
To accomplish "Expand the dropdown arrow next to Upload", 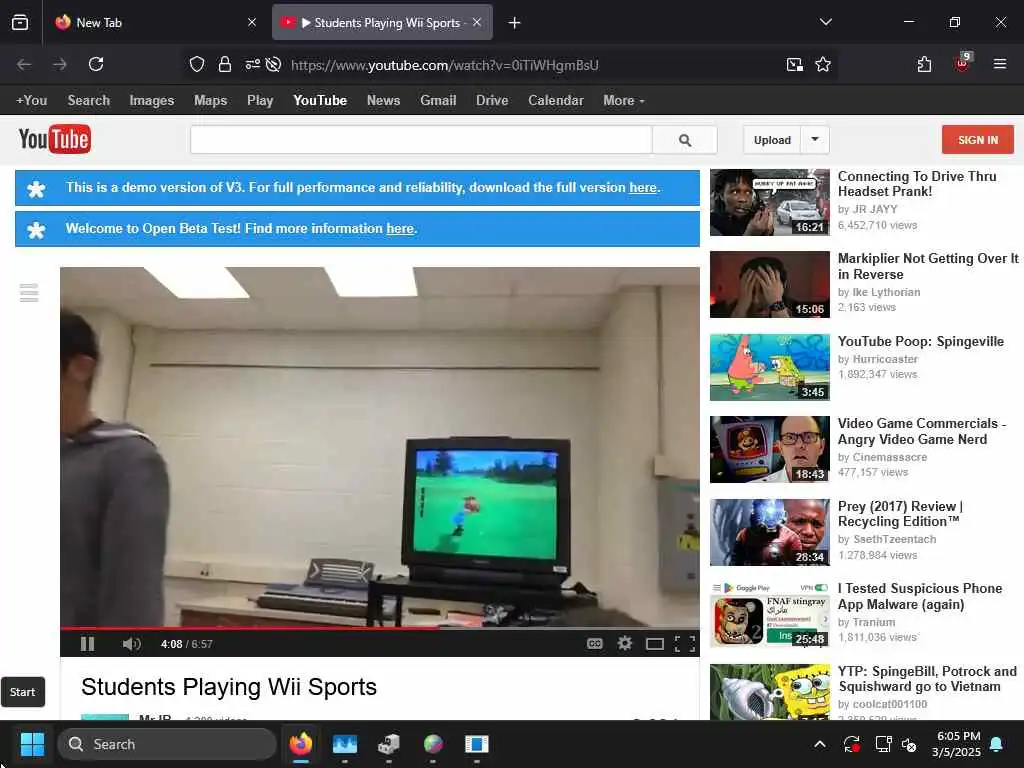I will 815,140.
